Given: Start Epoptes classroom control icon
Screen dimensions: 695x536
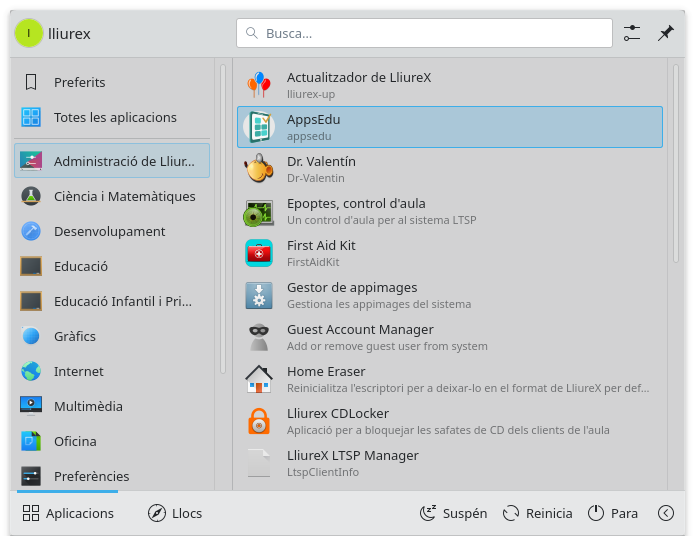Looking at the screenshot, I should [259, 211].
